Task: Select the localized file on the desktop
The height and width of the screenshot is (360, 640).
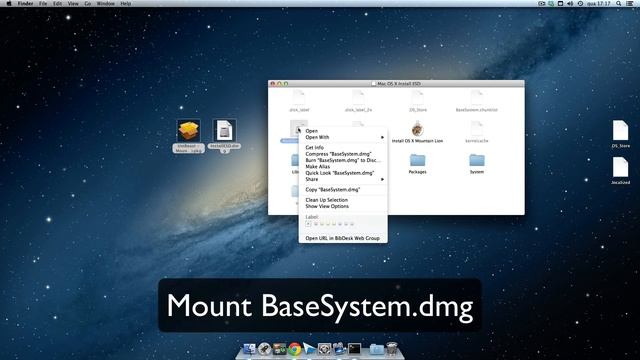Action: [x=620, y=167]
